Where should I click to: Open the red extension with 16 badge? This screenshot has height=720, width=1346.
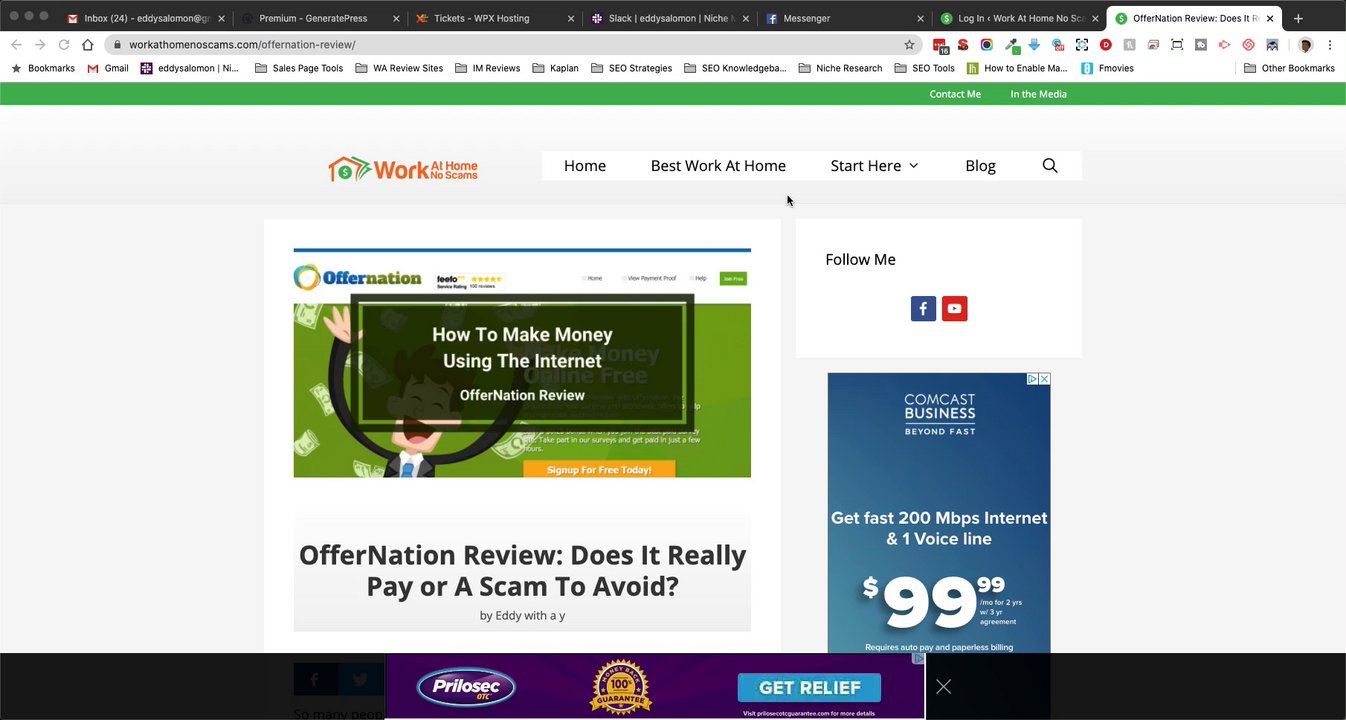[940, 45]
